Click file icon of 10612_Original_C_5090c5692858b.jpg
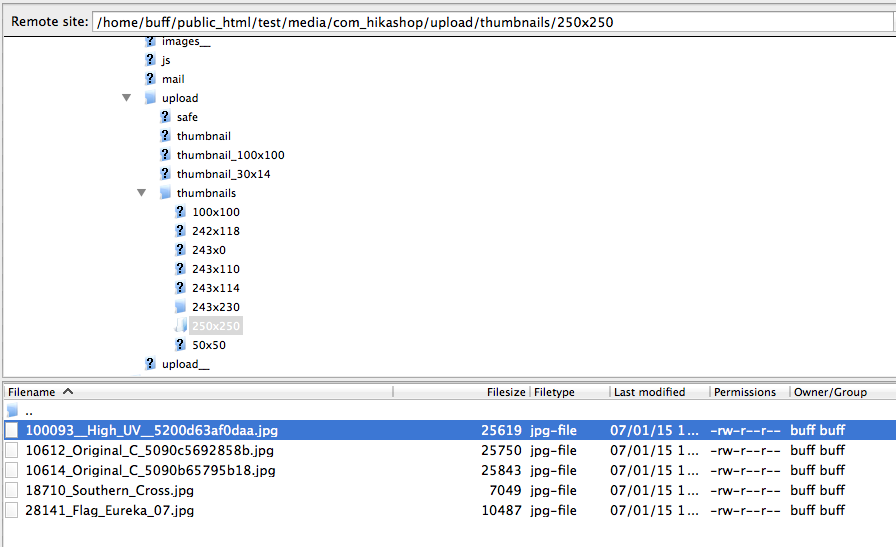896x547 pixels. coord(12,450)
